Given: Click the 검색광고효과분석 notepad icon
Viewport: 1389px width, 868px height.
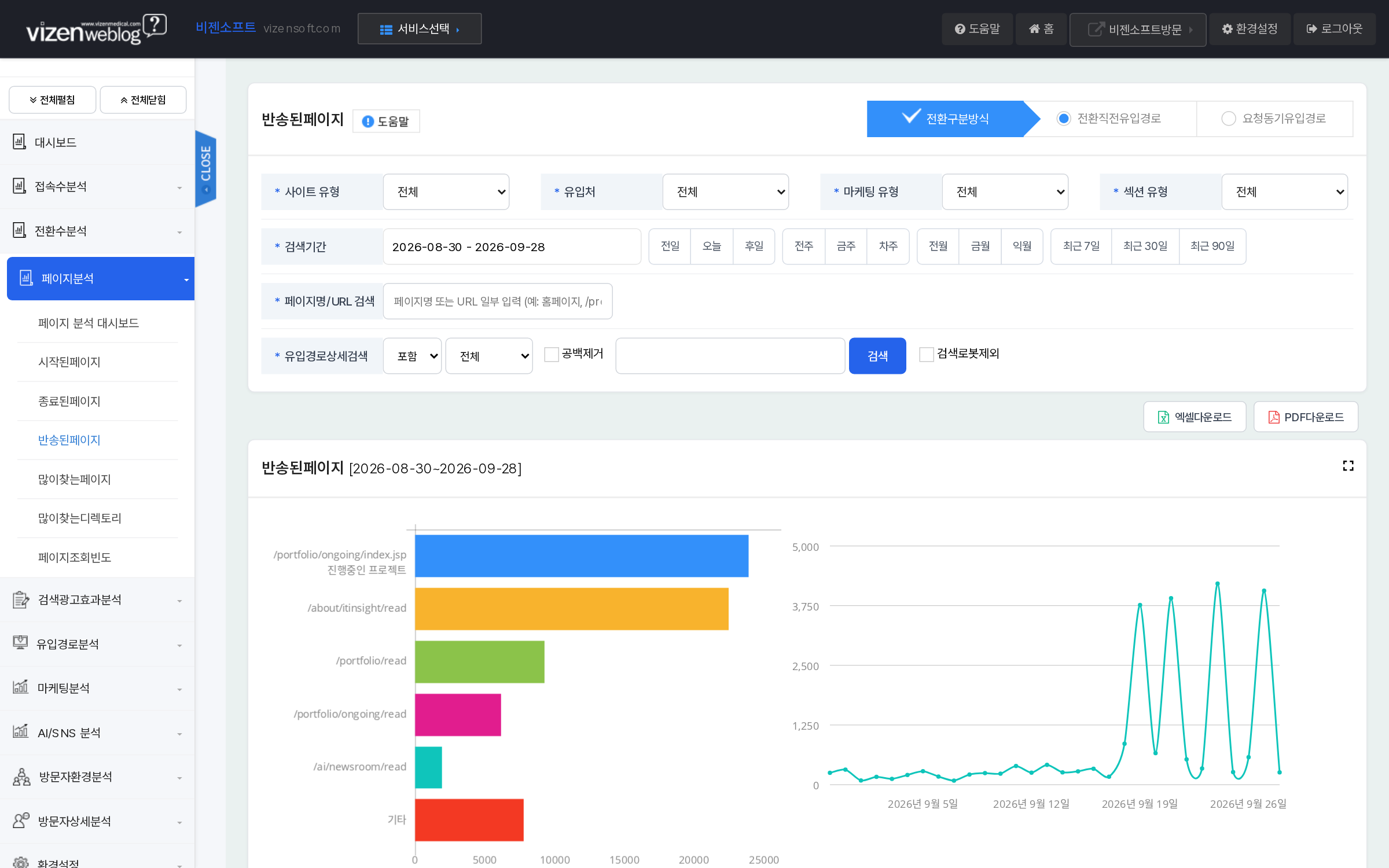Looking at the screenshot, I should click(20, 599).
